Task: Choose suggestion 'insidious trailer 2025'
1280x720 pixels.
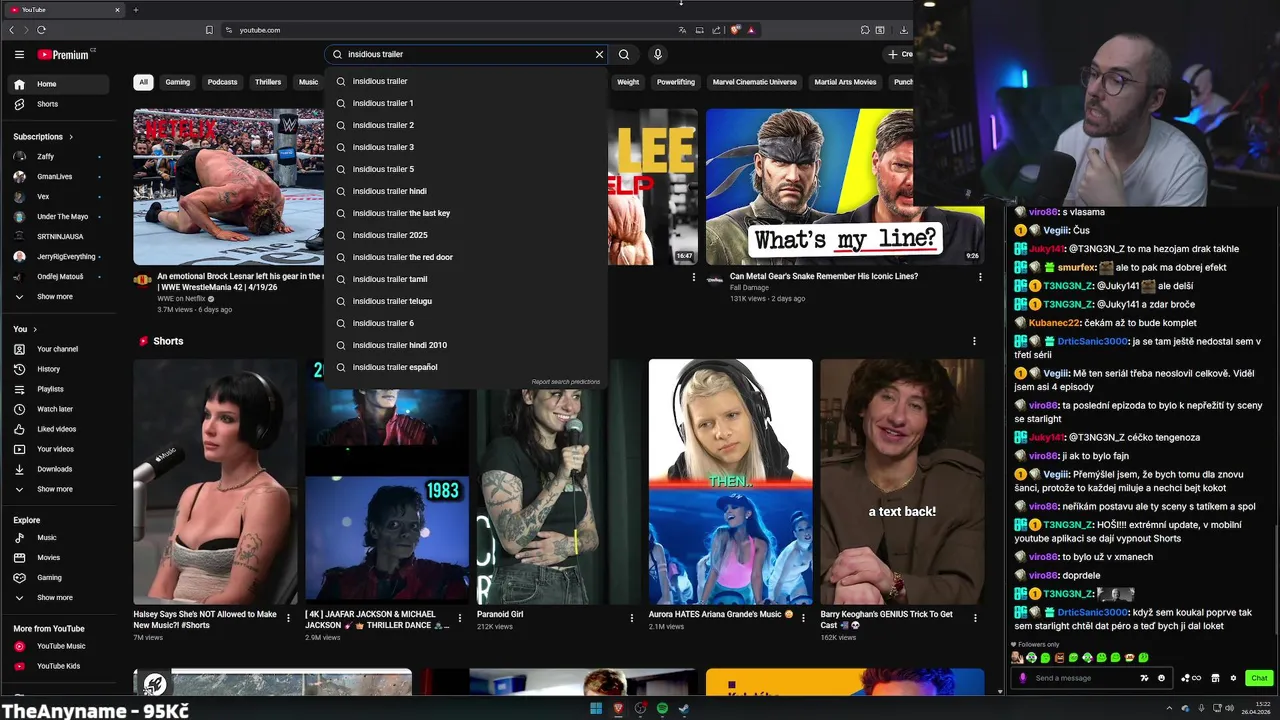Action: coord(466,235)
